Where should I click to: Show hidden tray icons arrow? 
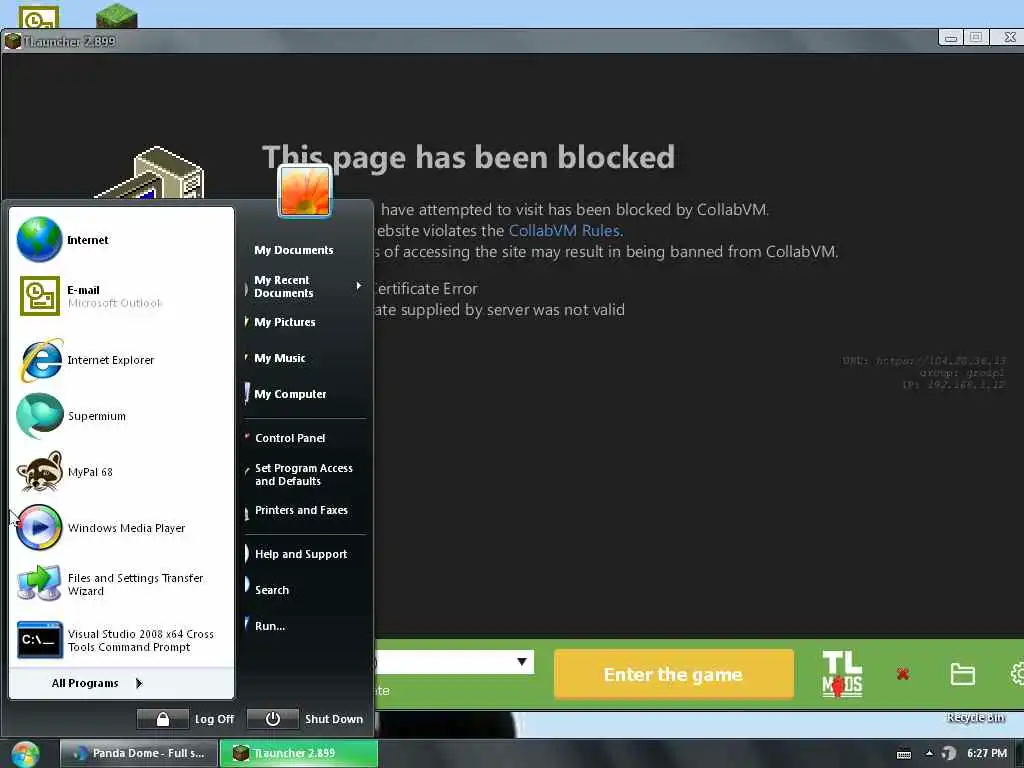929,753
